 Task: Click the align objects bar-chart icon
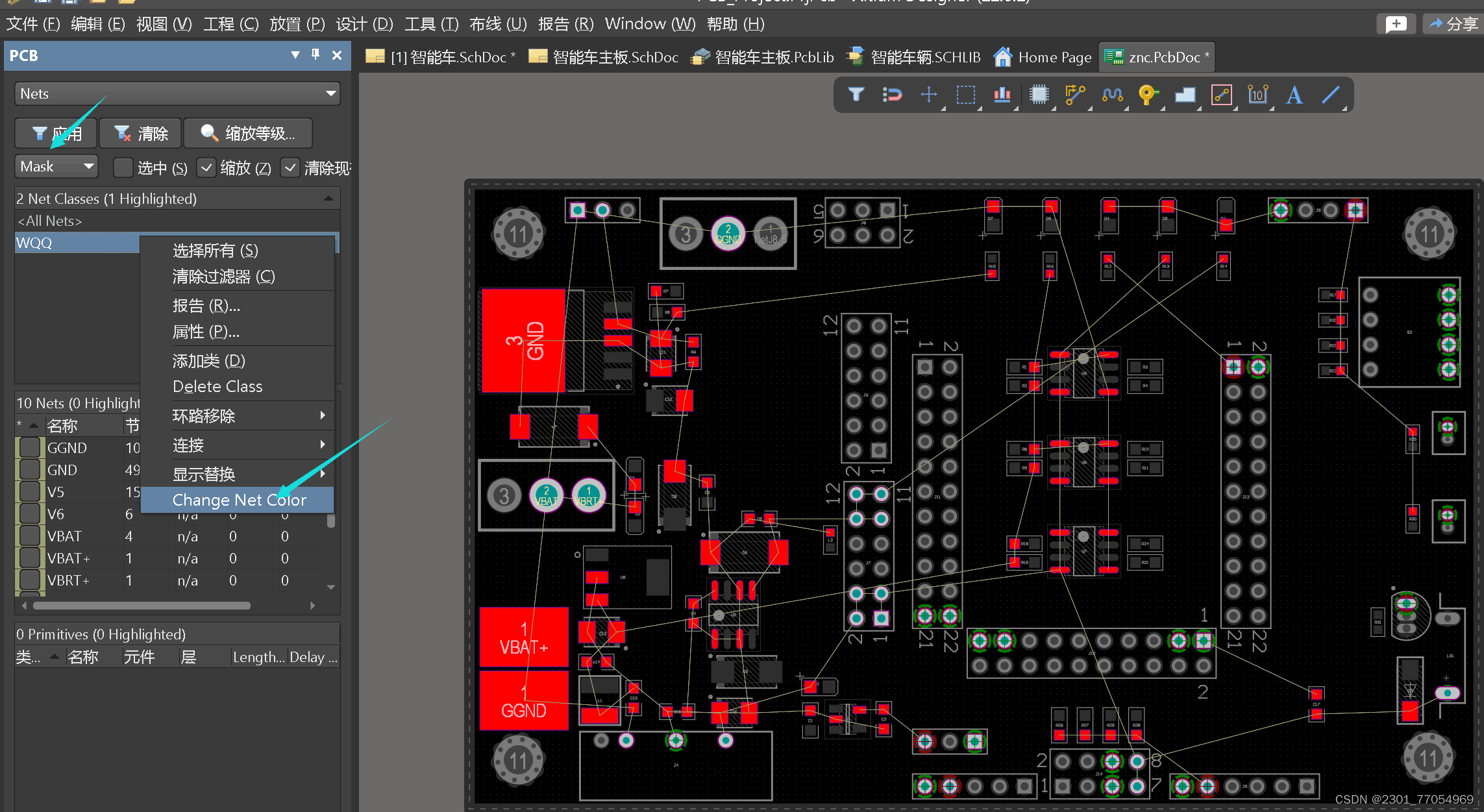click(x=1002, y=95)
